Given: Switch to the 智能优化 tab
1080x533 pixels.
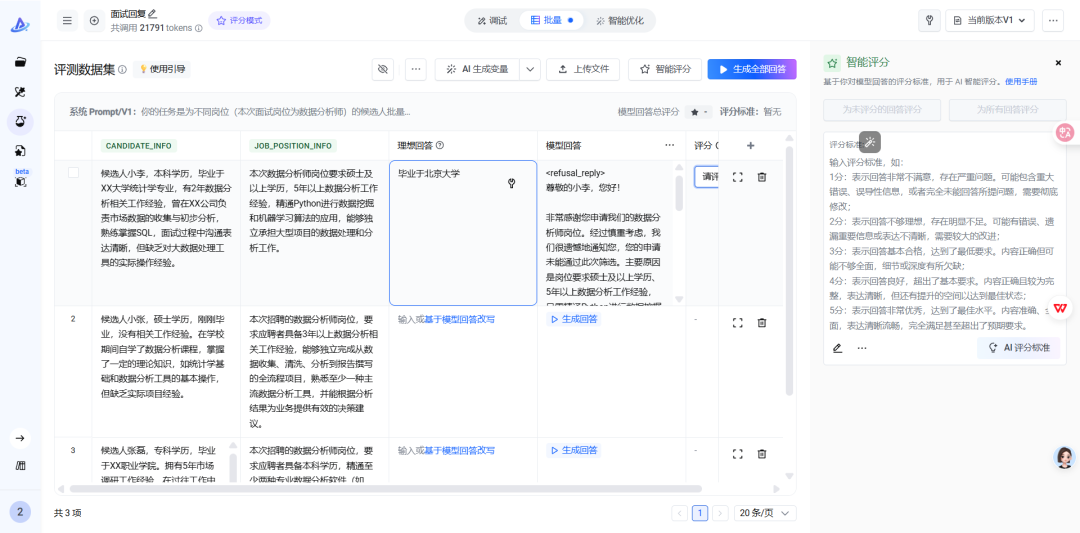Looking at the screenshot, I should (x=620, y=21).
